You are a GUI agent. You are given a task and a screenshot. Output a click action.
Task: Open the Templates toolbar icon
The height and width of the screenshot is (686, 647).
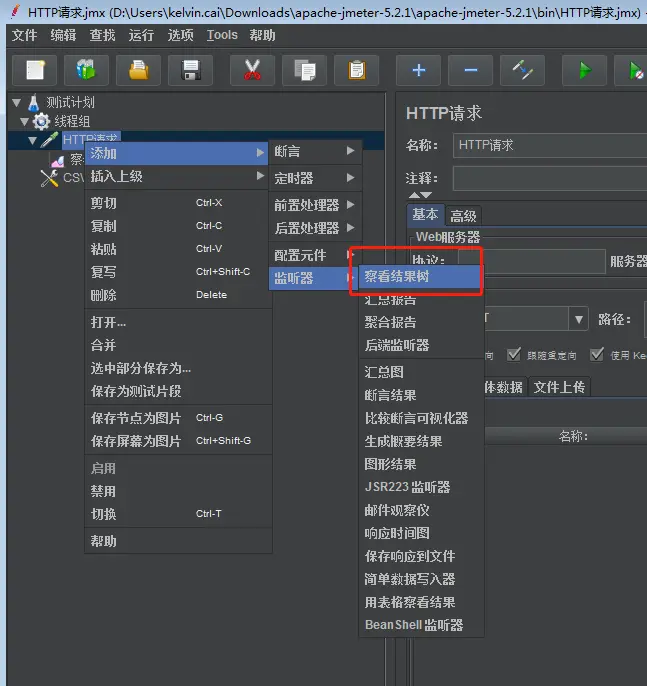coord(86,70)
